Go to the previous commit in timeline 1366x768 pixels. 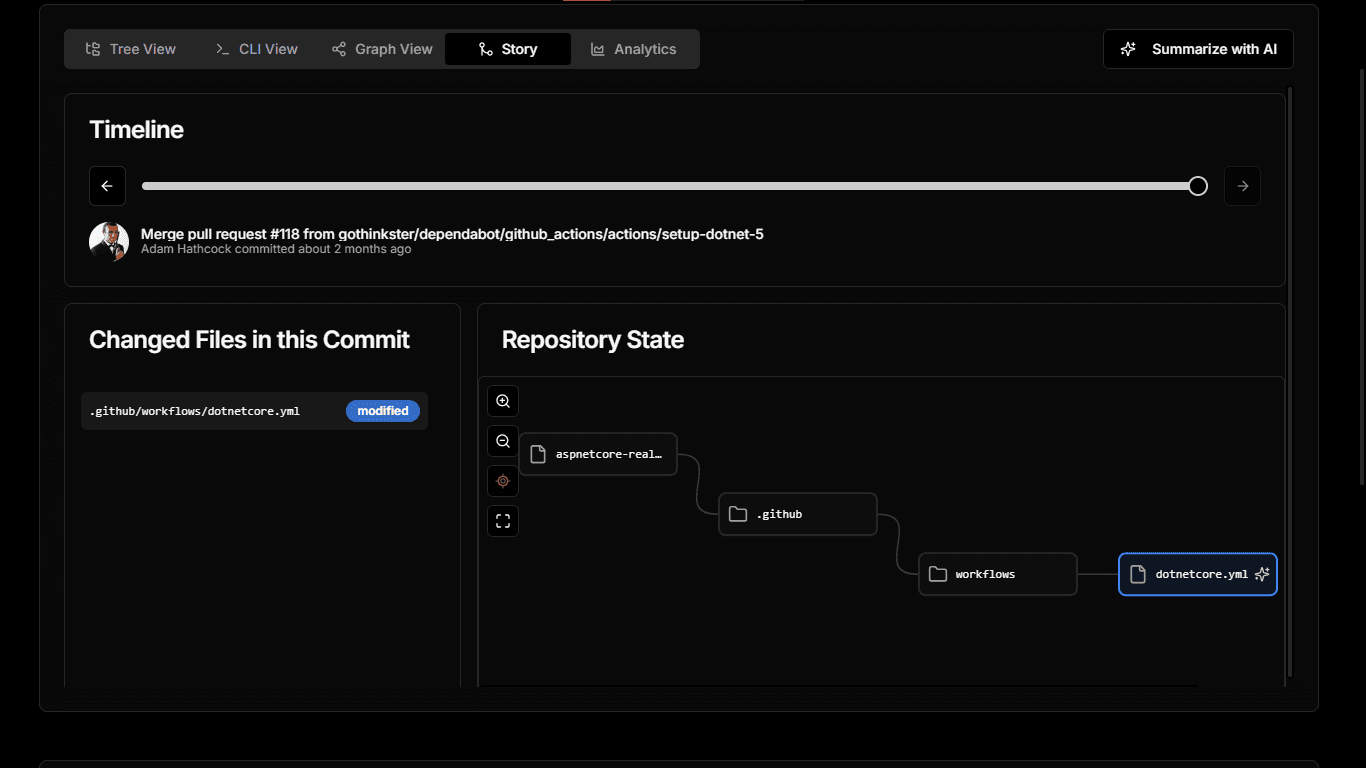click(107, 186)
